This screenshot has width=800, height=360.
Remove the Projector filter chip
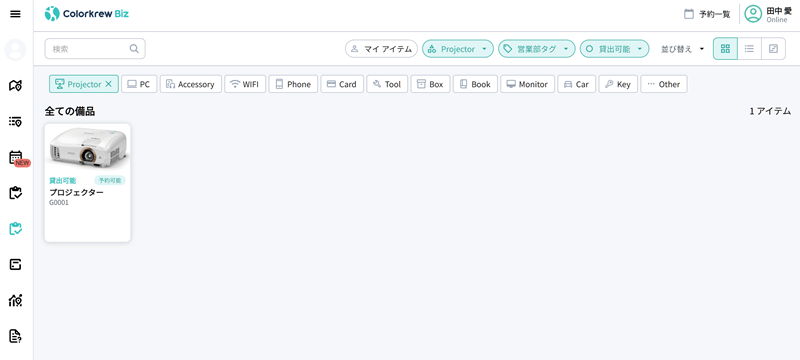tap(108, 84)
